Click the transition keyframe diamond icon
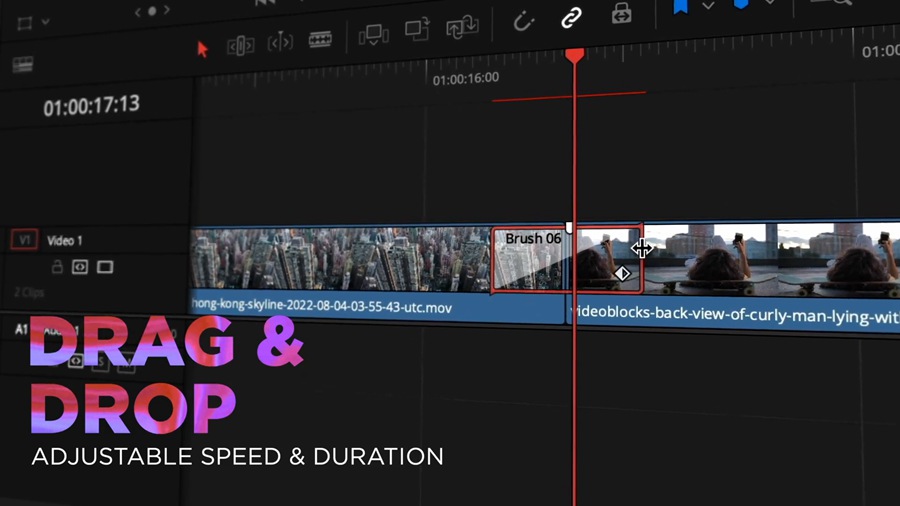 [622, 274]
